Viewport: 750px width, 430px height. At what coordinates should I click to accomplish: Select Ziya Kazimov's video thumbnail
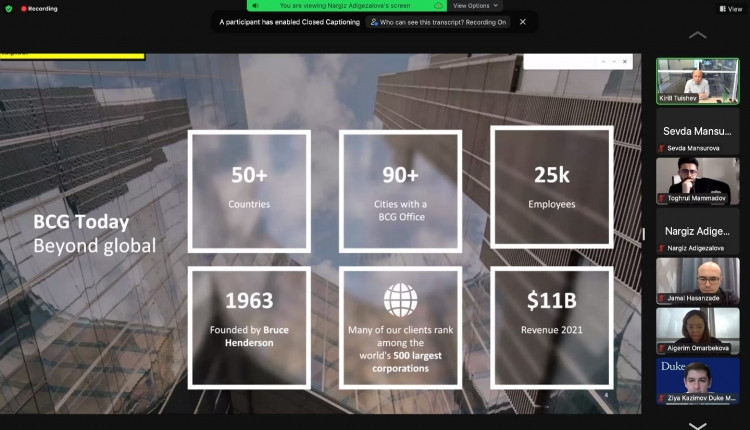pyautogui.click(x=697, y=381)
